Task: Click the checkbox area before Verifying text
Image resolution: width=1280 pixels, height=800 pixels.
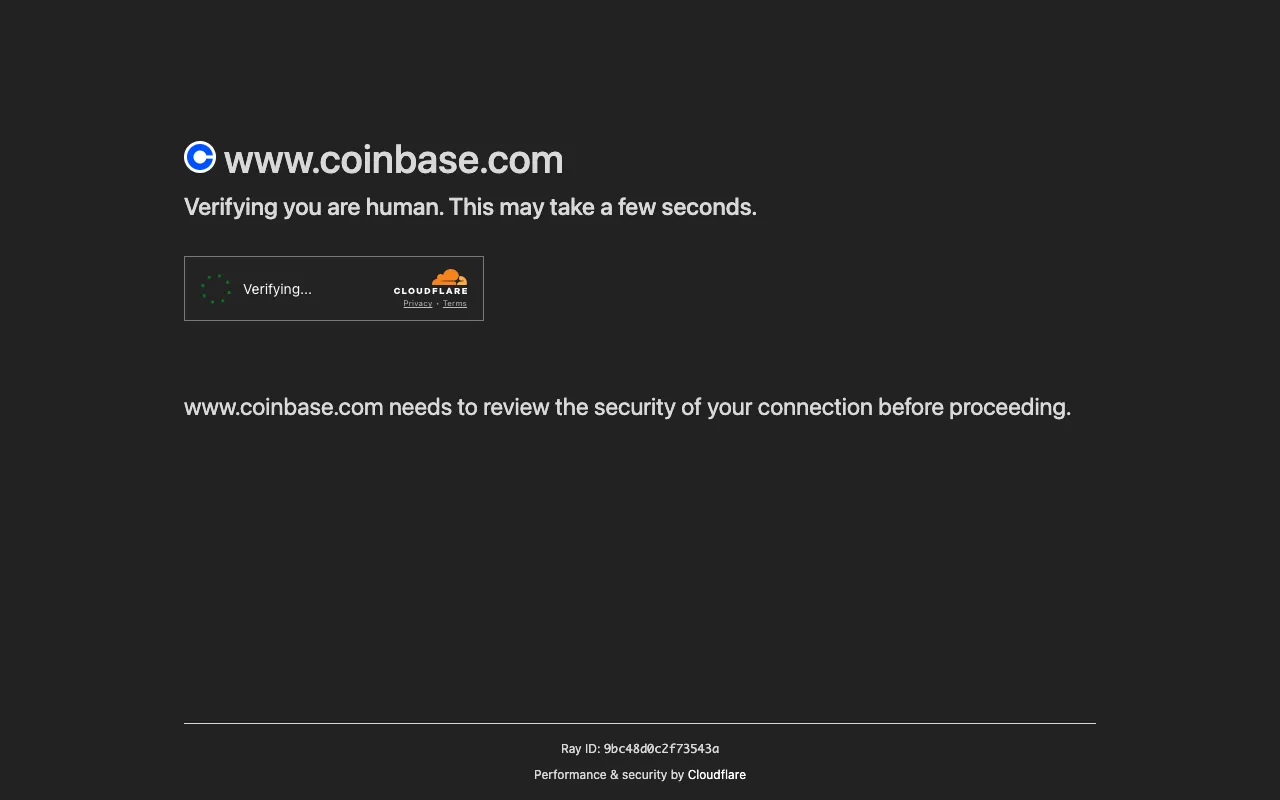Action: click(x=215, y=288)
